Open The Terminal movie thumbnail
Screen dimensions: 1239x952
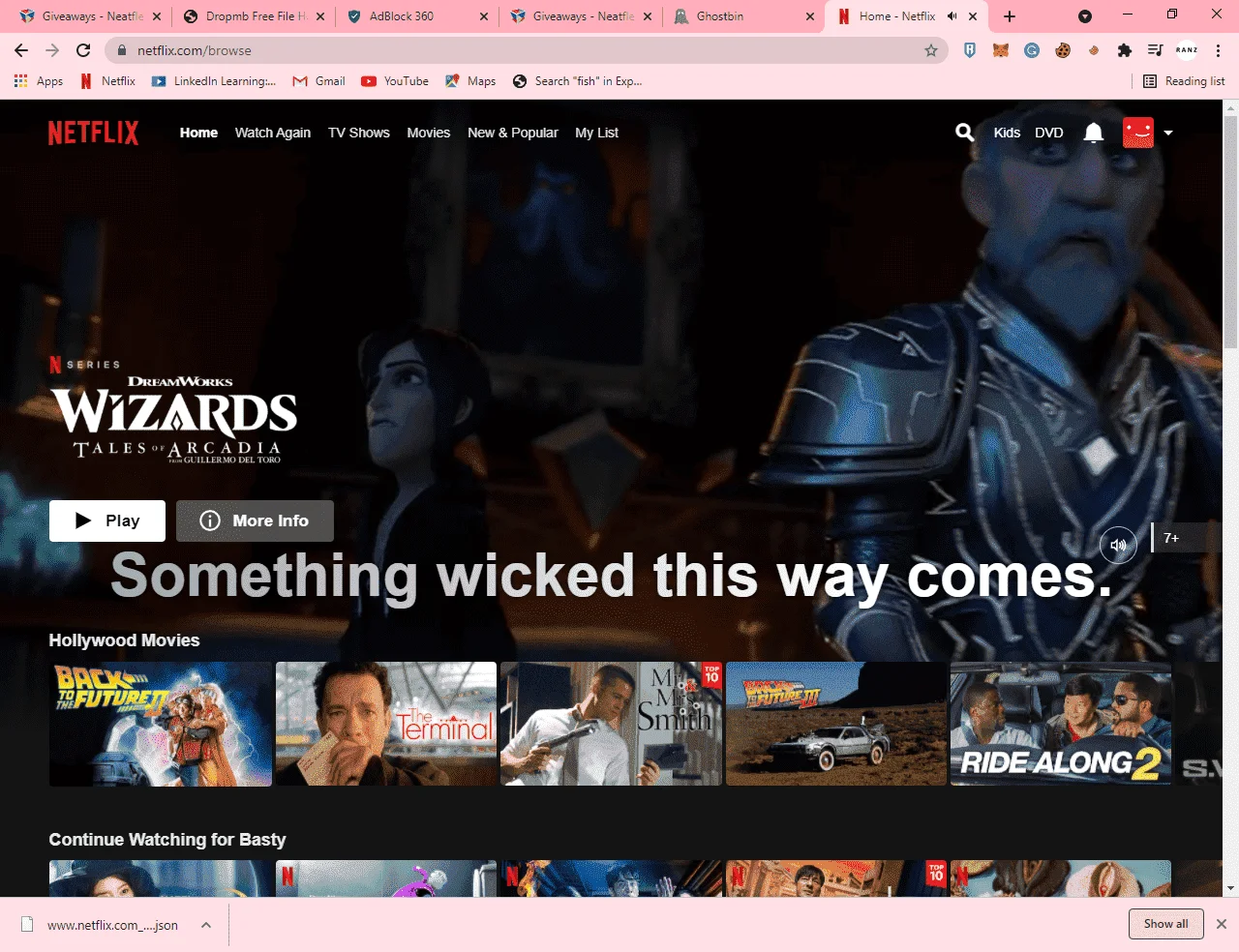[x=386, y=724]
